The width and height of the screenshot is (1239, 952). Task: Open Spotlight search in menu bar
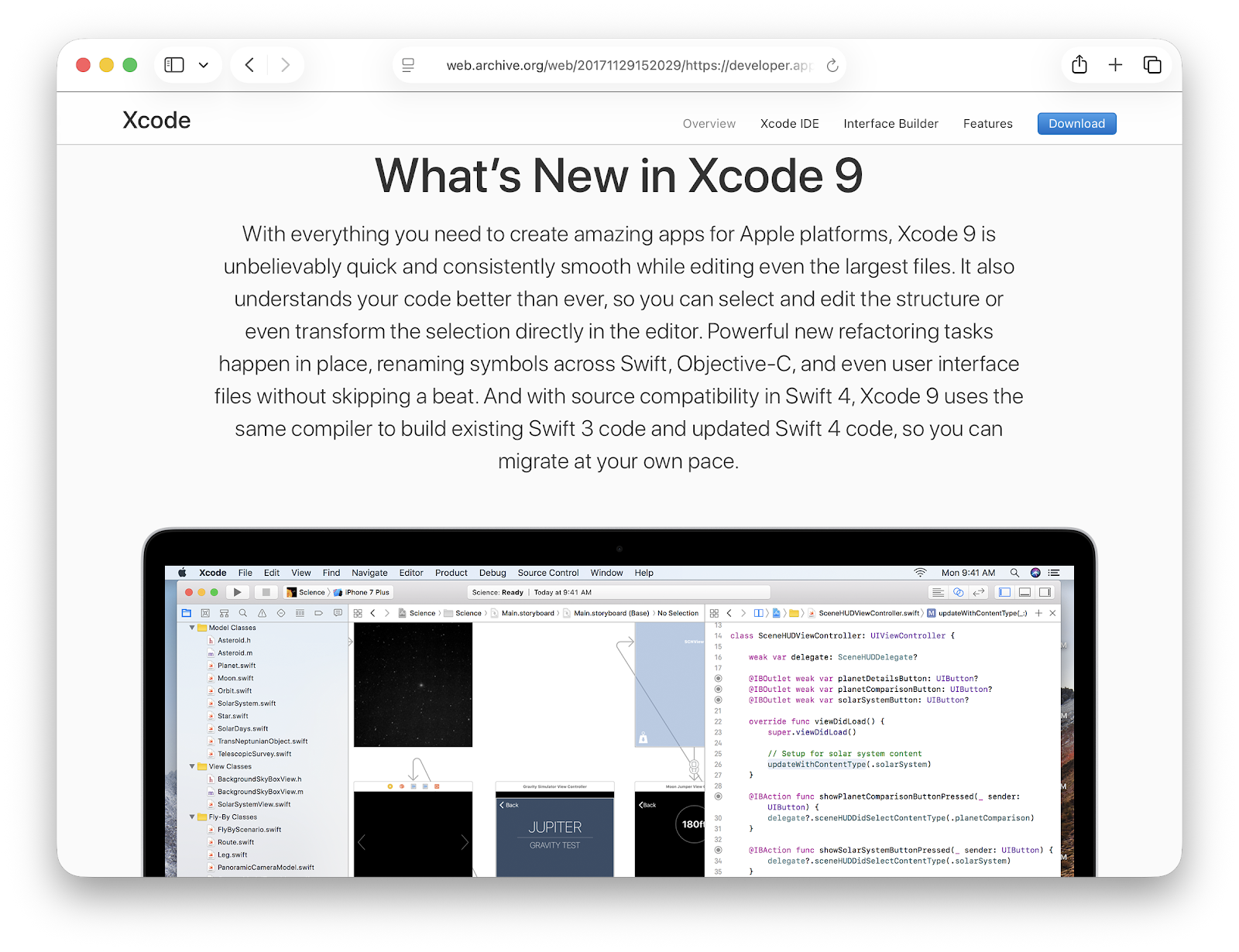(1014, 573)
